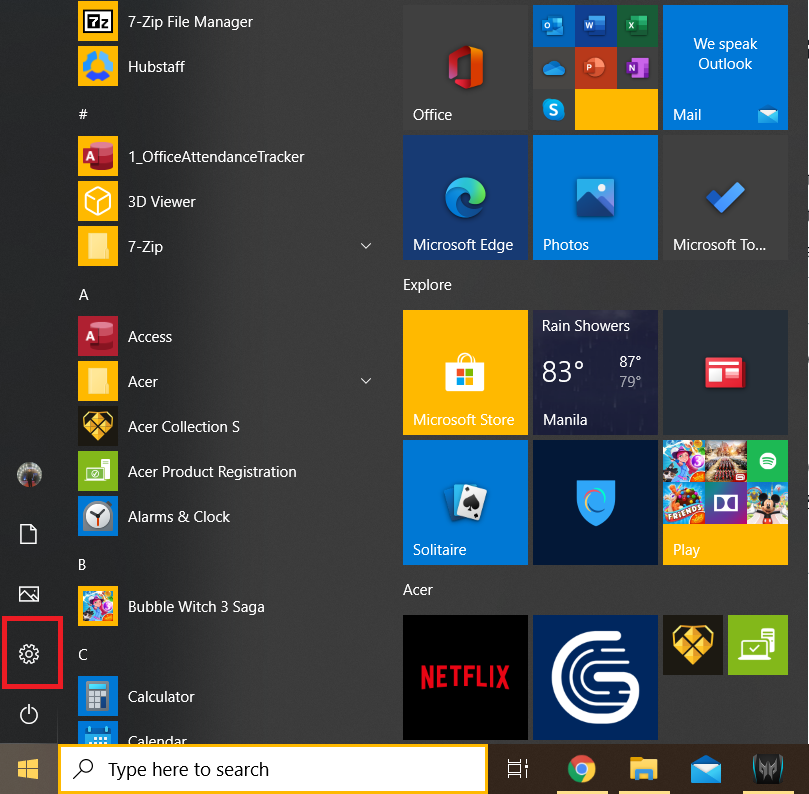Open Word in the Office apps tile
Viewport: 809px width, 794px height.
(595, 26)
